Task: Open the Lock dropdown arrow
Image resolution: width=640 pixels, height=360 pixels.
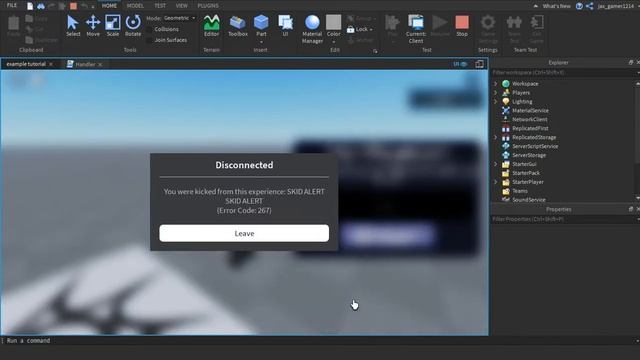Action: pos(371,29)
